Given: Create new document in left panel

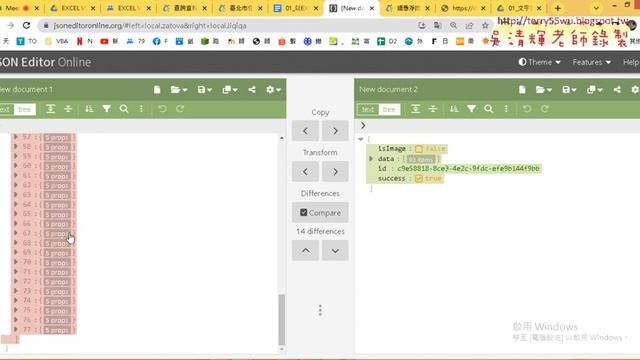Looking at the screenshot, I should pos(157,90).
